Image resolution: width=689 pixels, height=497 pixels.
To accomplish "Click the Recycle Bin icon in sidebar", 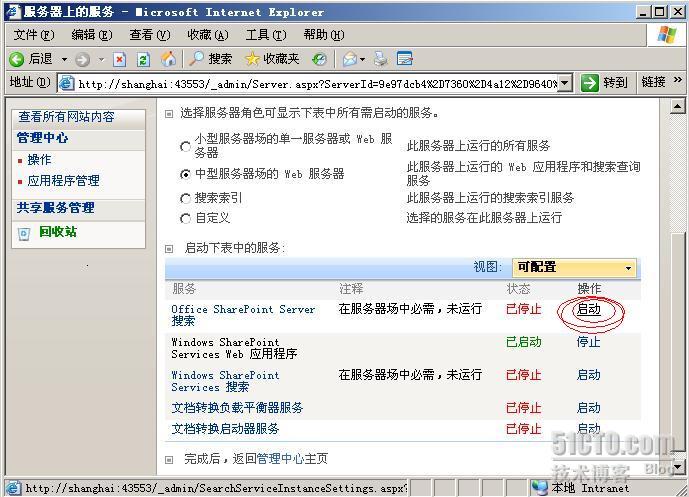I will [x=24, y=233].
